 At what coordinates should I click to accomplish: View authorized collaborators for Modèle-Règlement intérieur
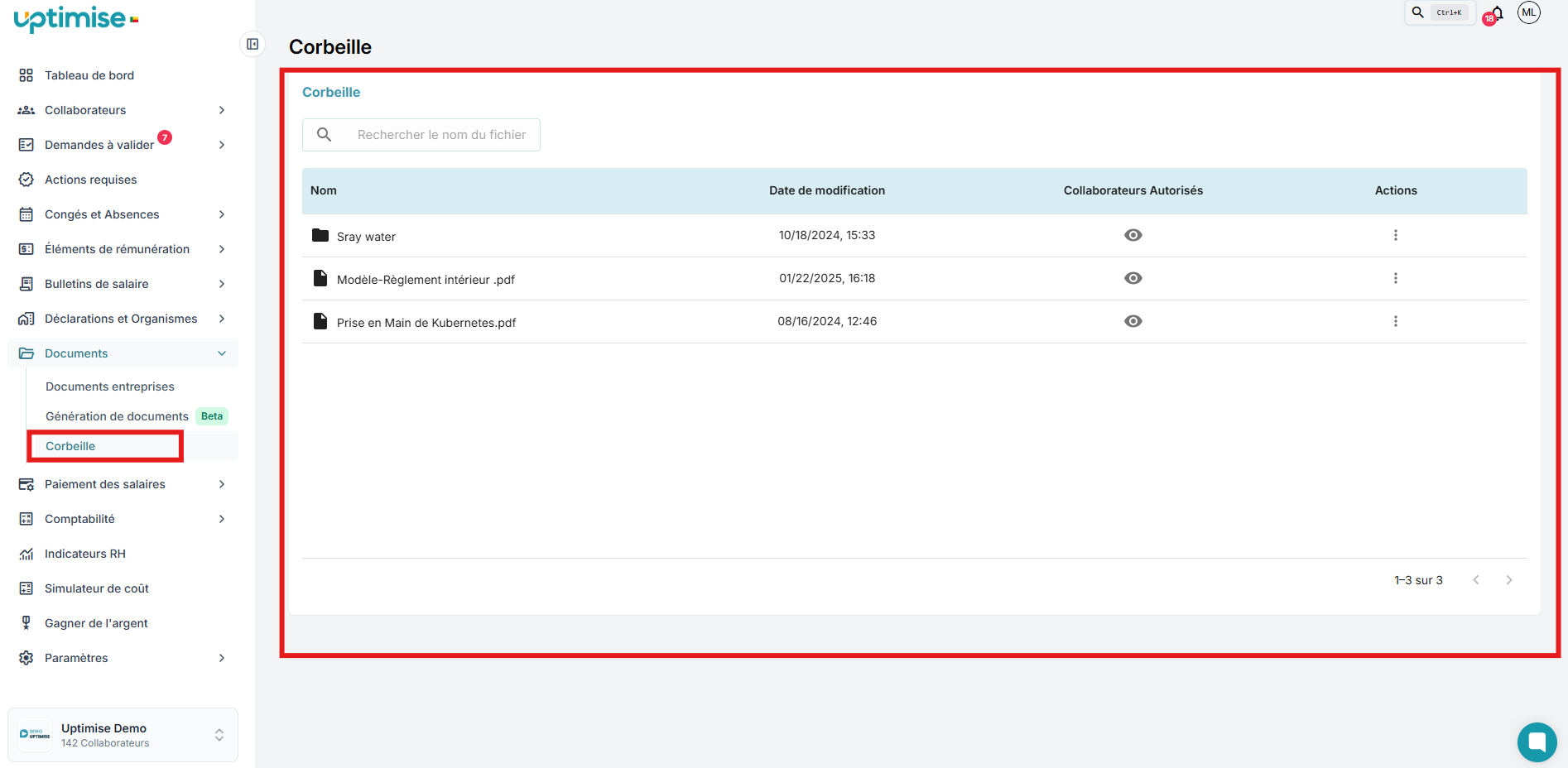(1133, 278)
